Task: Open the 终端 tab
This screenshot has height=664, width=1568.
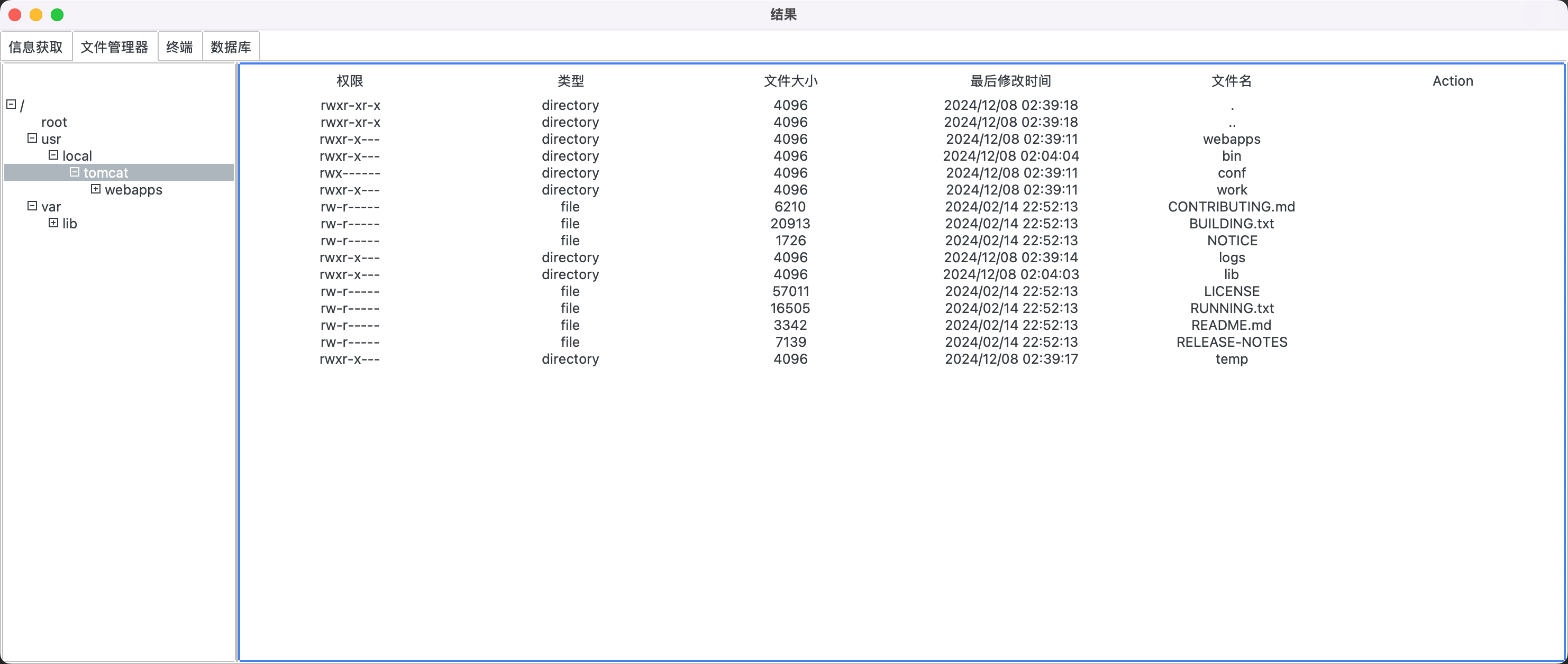Action: [179, 47]
